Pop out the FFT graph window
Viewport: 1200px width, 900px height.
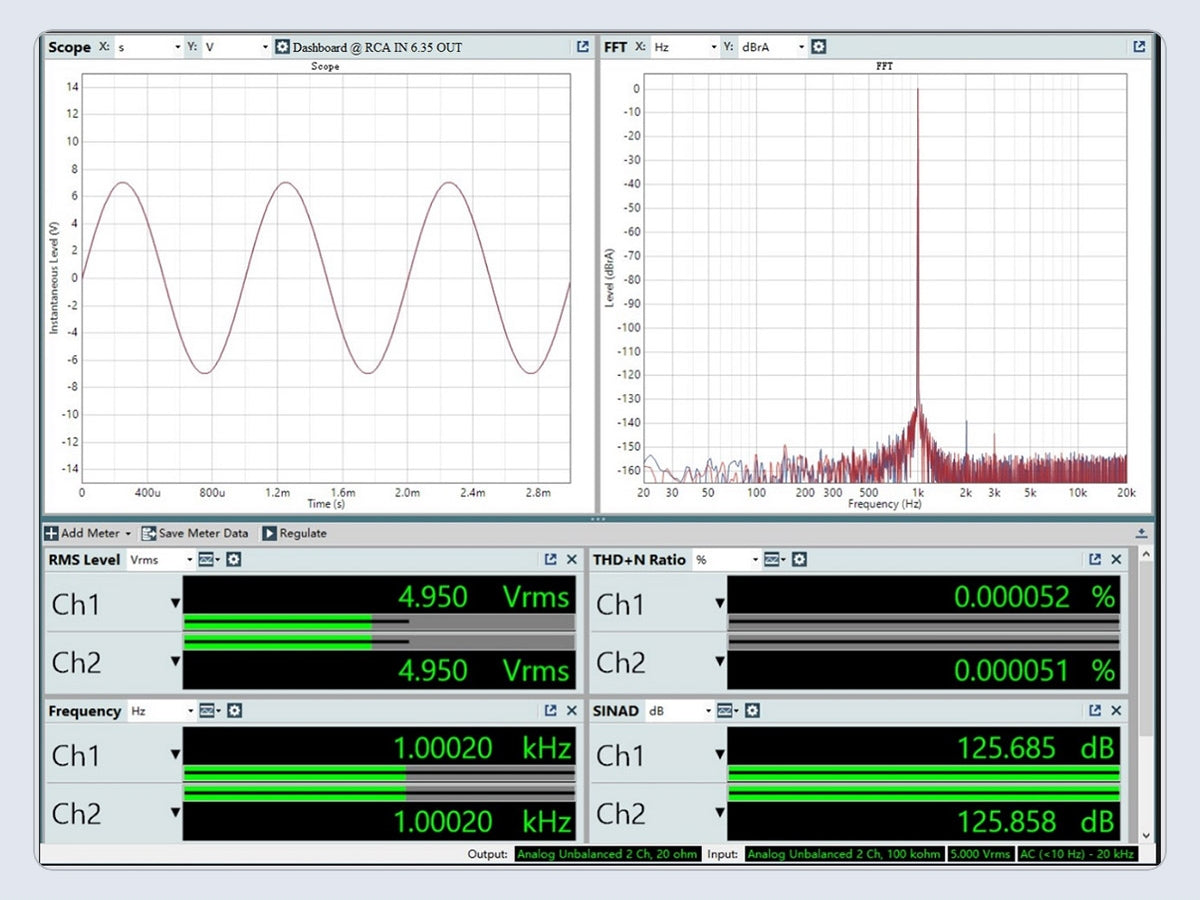pyautogui.click(x=1138, y=47)
